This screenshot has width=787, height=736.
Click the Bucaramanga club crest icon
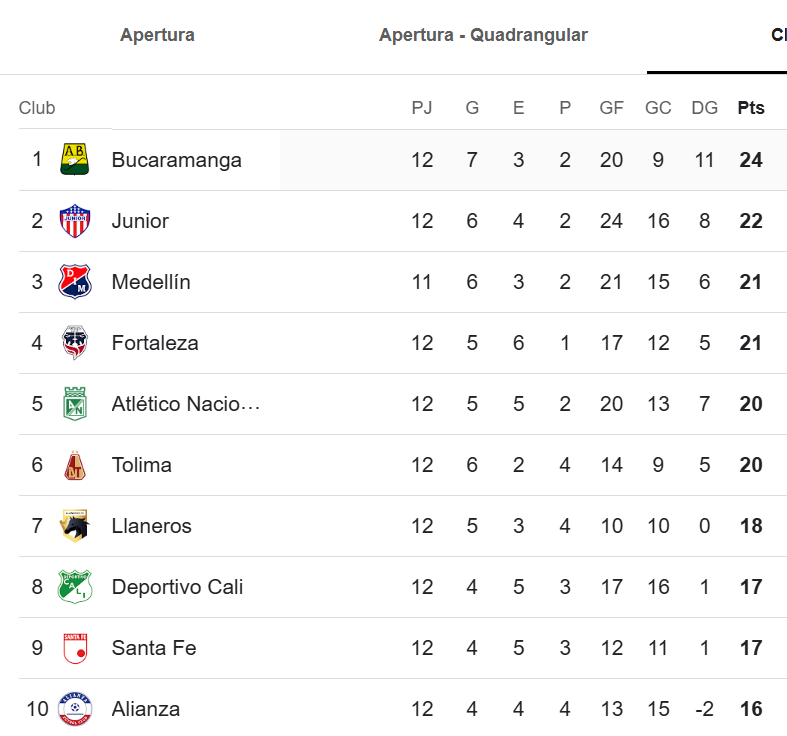75,160
